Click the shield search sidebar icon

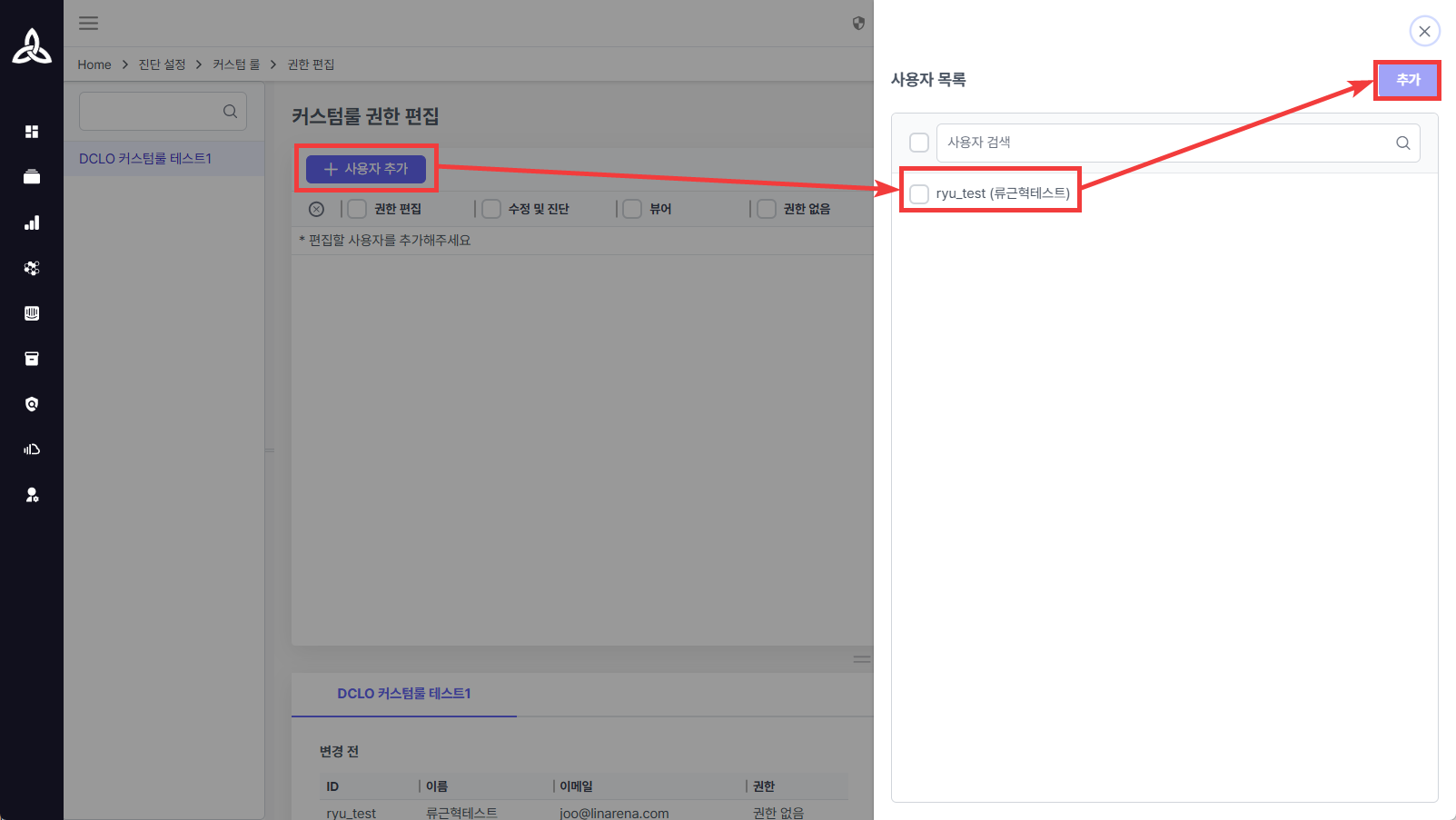click(32, 404)
